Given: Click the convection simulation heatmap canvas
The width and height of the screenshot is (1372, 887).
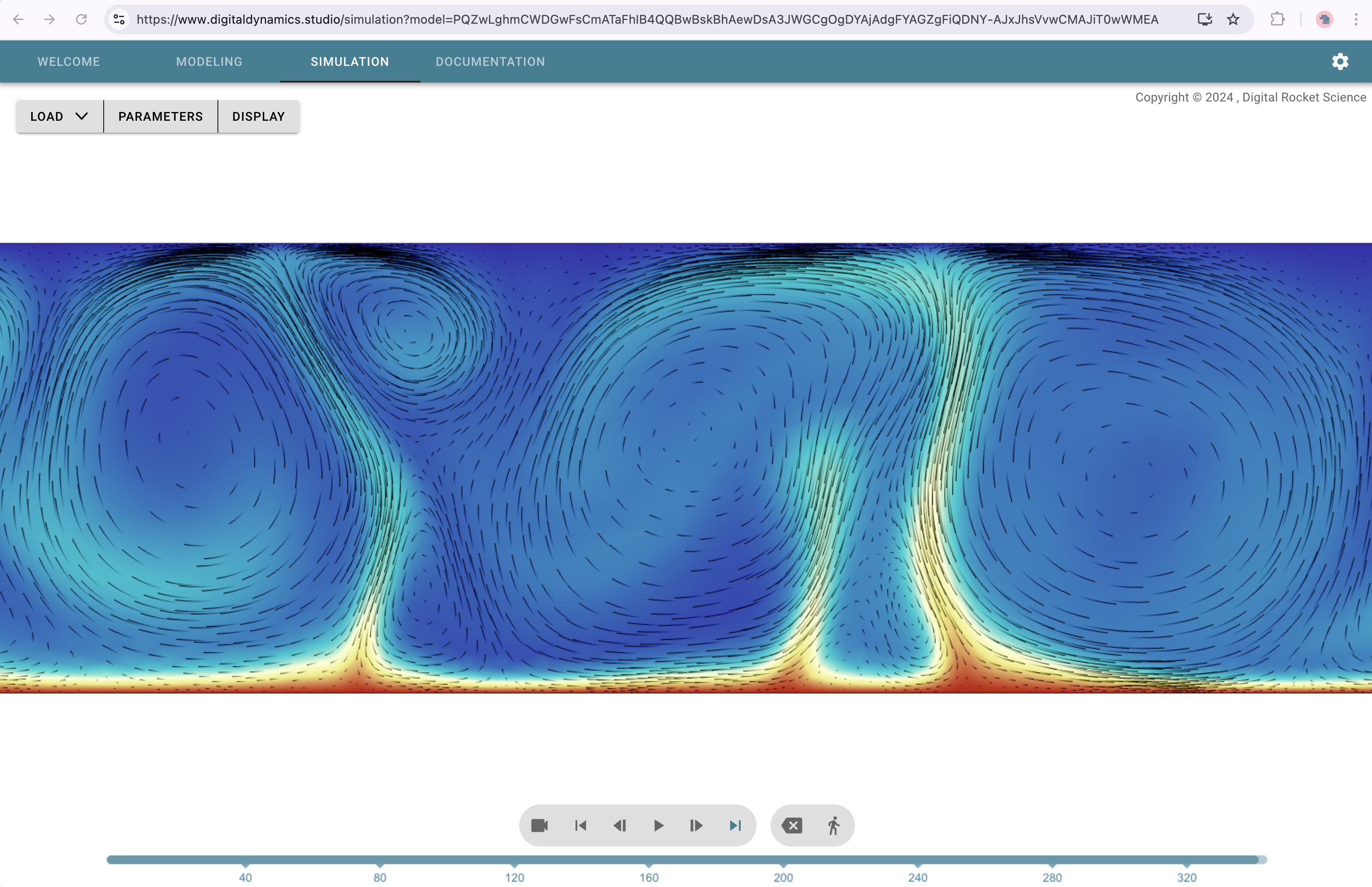Looking at the screenshot, I should click(686, 468).
